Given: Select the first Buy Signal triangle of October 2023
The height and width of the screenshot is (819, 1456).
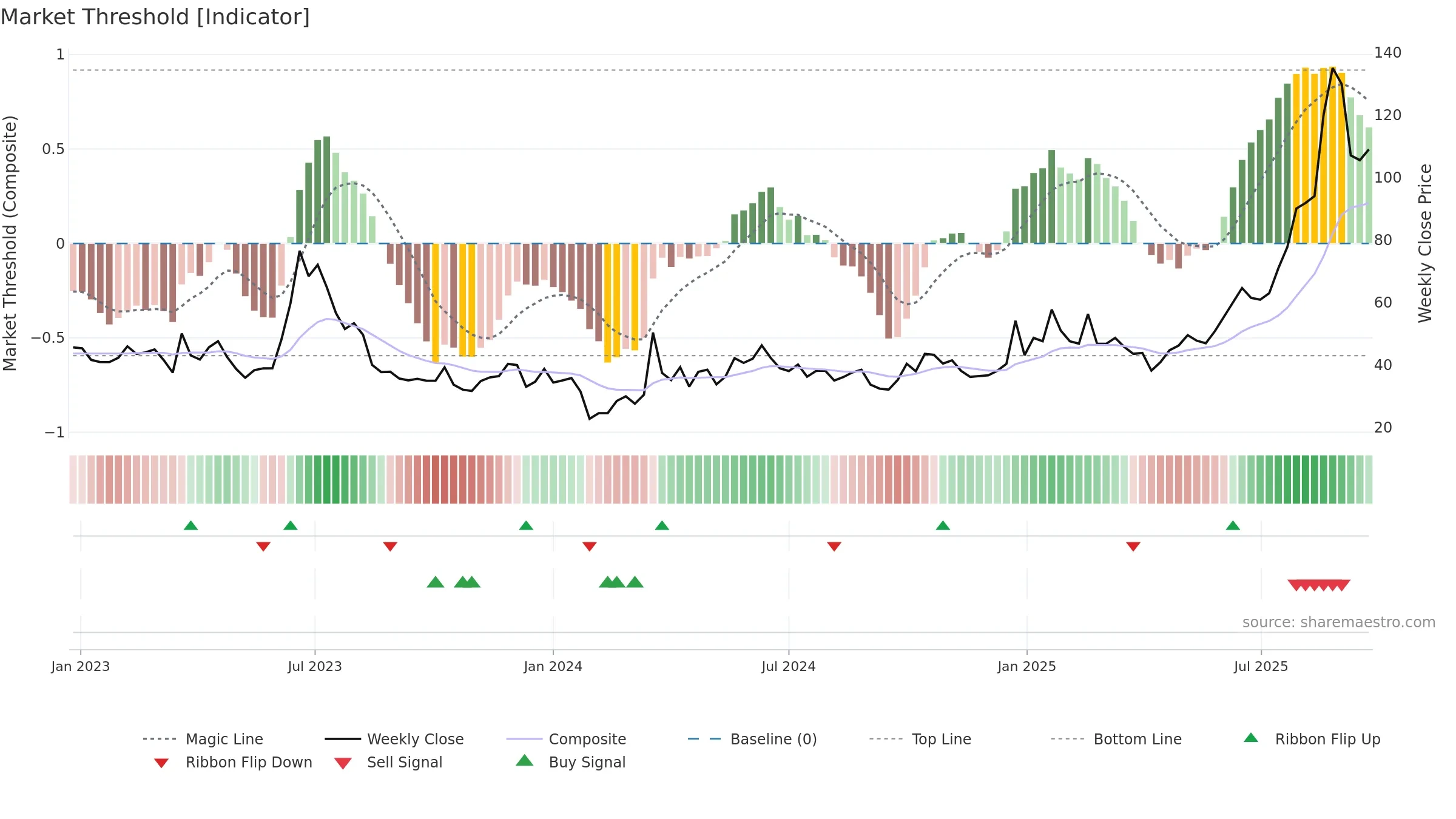Looking at the screenshot, I should (436, 582).
